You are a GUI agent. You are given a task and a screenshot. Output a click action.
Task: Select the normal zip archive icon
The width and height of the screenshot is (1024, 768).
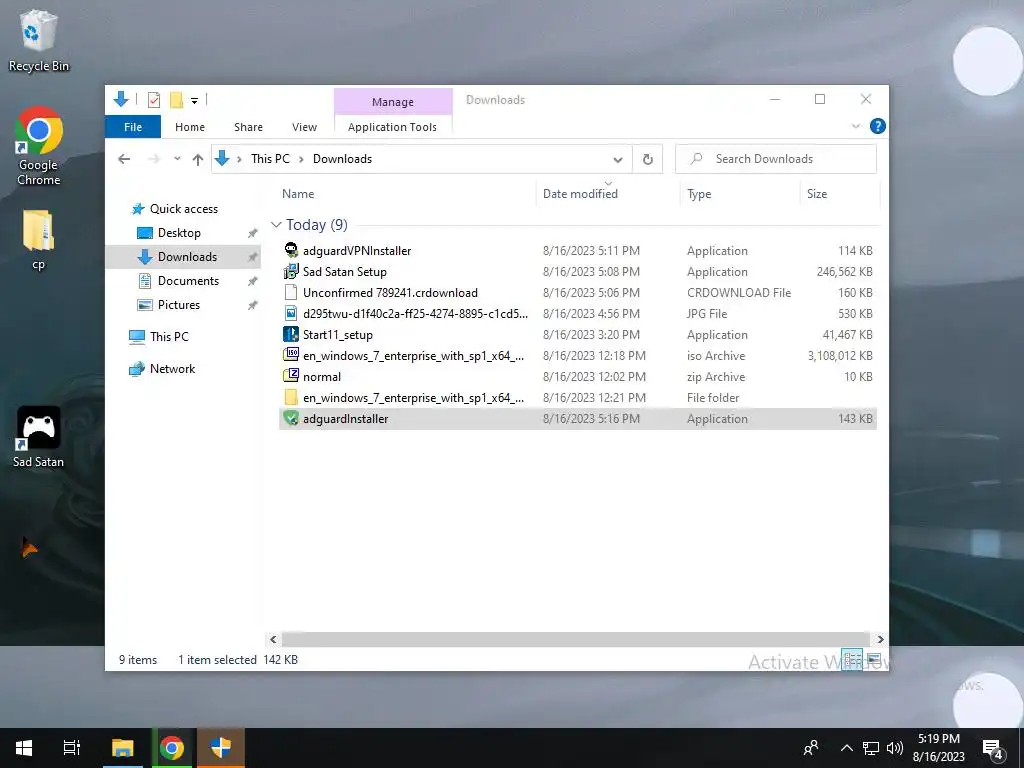point(291,376)
